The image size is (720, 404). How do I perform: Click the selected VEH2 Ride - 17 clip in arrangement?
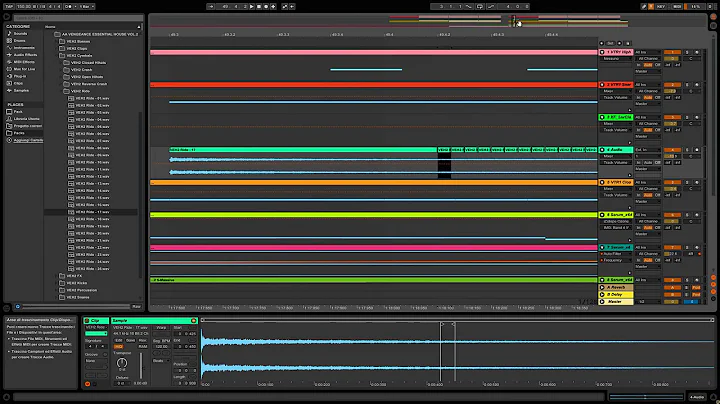[303, 150]
